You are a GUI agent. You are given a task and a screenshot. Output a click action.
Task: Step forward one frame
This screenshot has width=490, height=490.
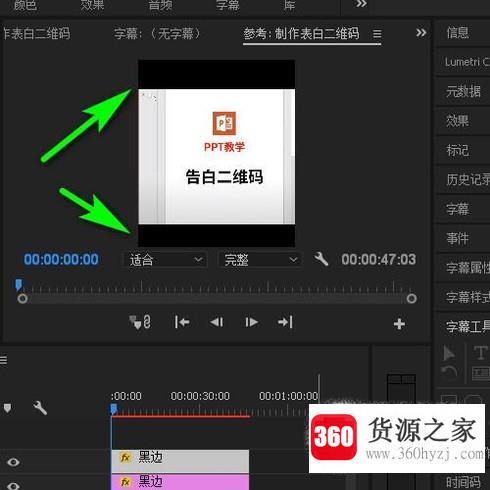[x=251, y=322]
